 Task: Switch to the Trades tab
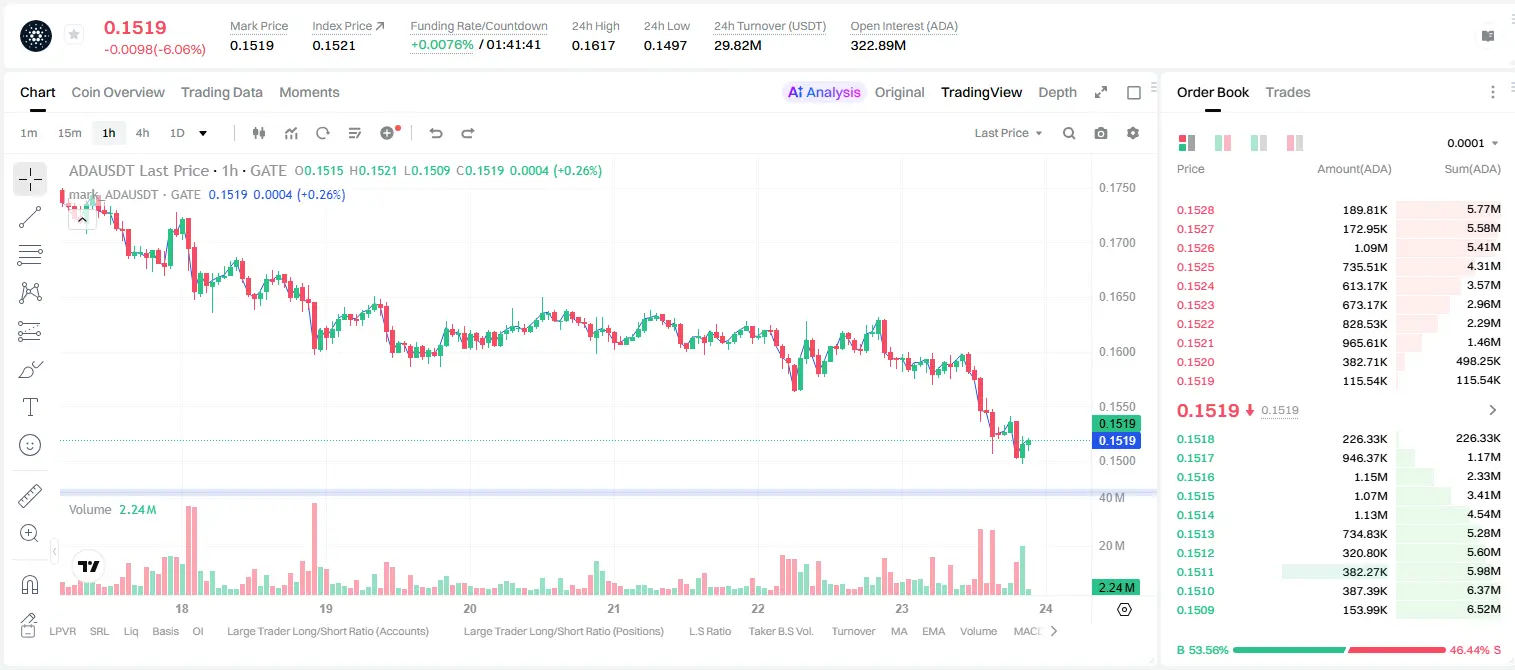pos(1287,92)
